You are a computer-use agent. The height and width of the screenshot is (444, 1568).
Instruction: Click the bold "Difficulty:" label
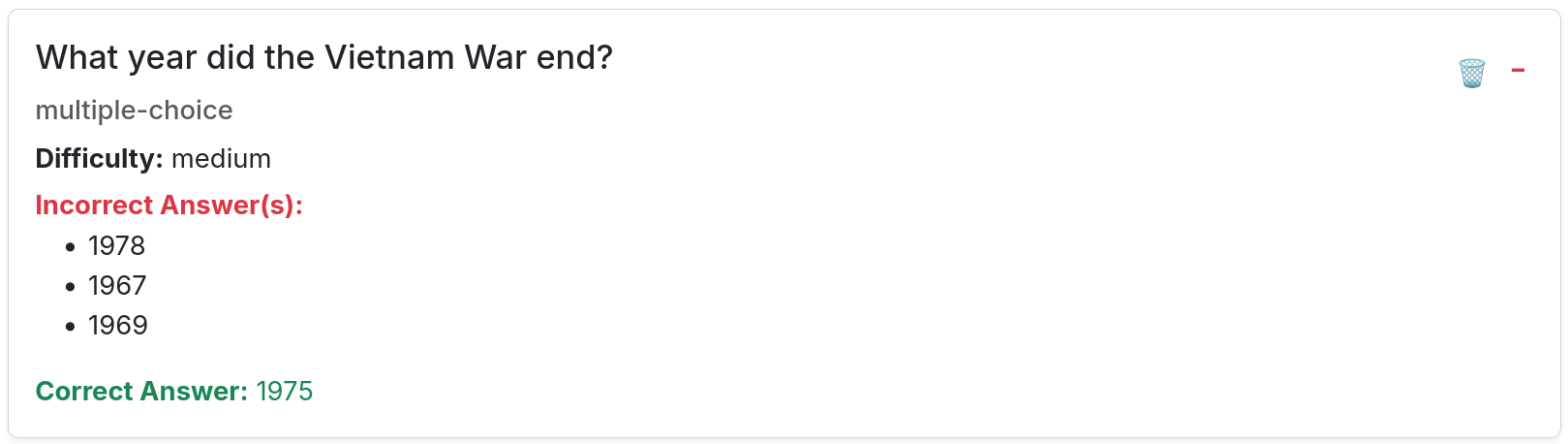pyautogui.click(x=99, y=159)
